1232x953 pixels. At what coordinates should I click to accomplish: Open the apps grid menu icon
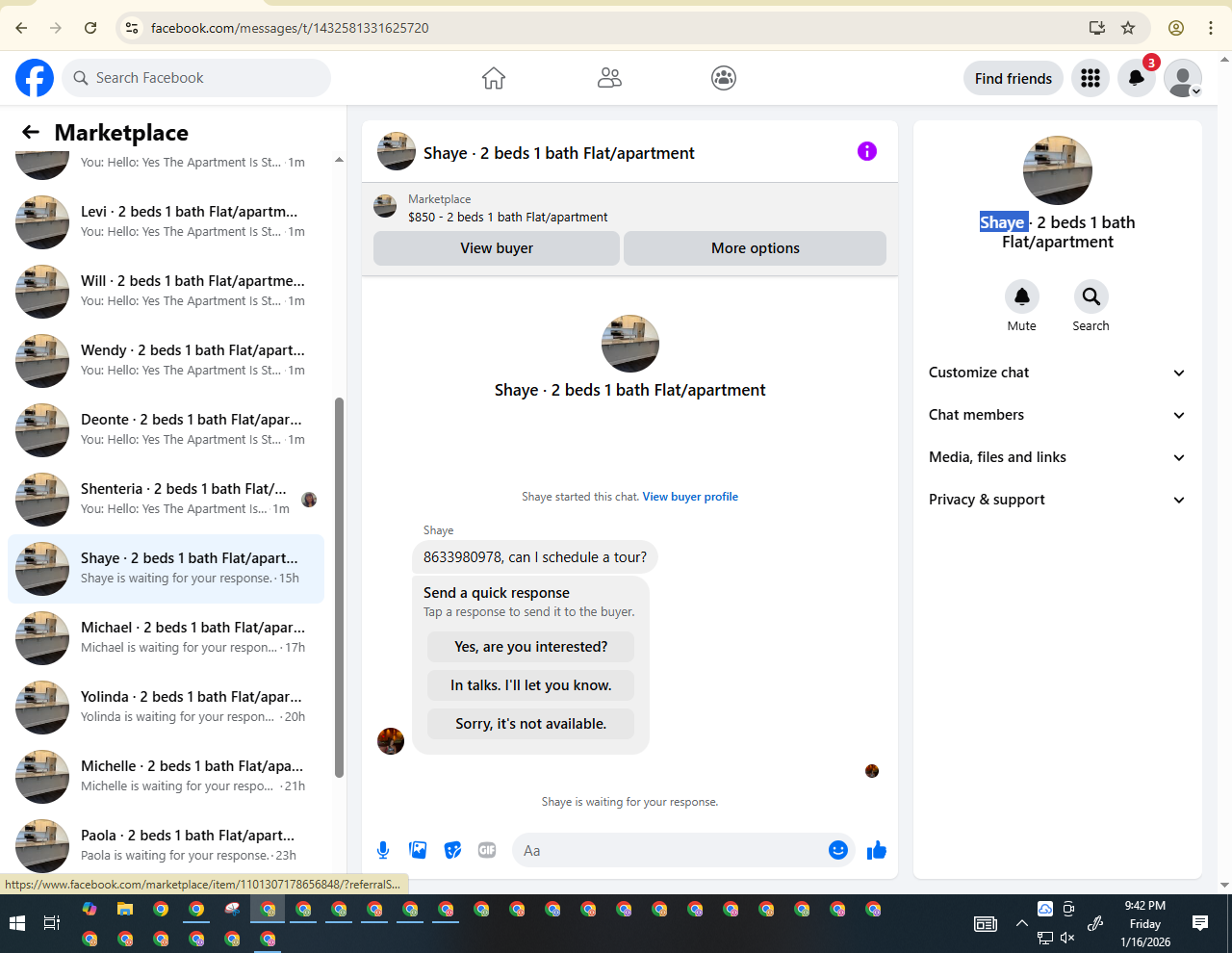click(x=1091, y=78)
